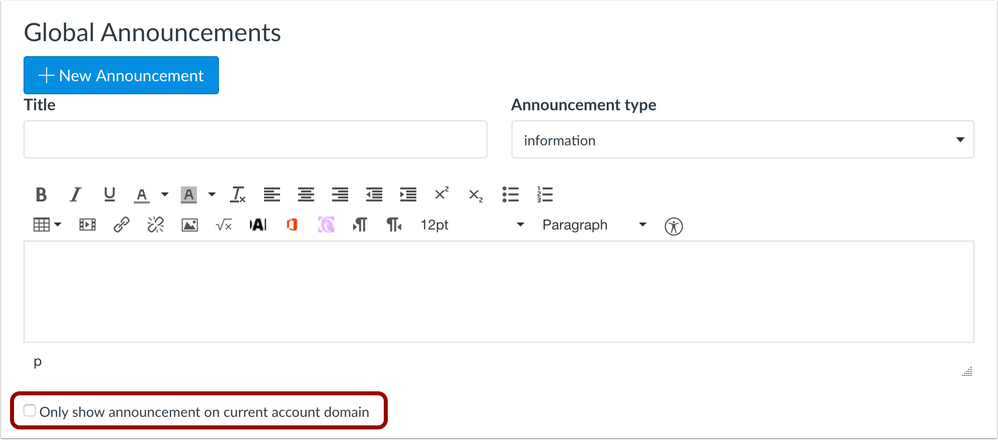Screen dimensions: 998x440
Task: Insert a bulleted list
Action: pos(510,194)
